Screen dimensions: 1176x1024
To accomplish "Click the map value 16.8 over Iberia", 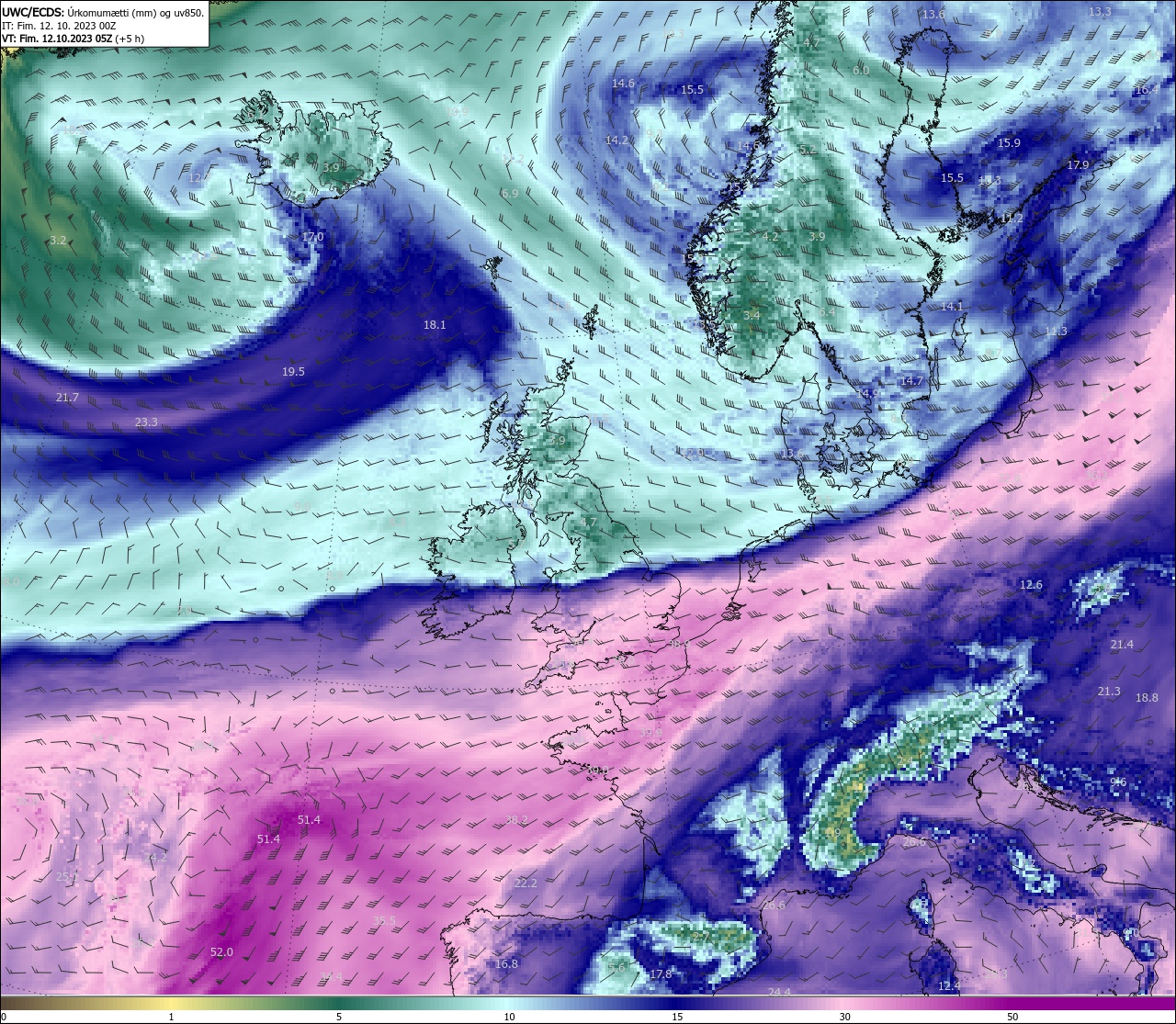I will (506, 964).
